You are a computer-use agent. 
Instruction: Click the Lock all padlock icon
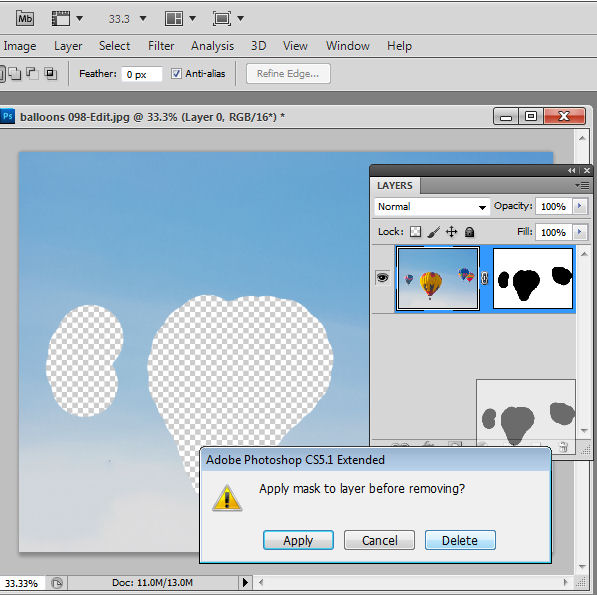point(469,231)
